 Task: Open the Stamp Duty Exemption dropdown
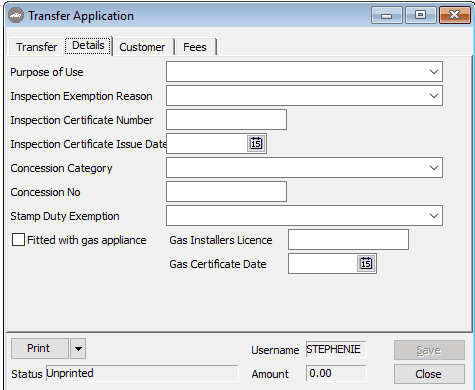point(434,216)
